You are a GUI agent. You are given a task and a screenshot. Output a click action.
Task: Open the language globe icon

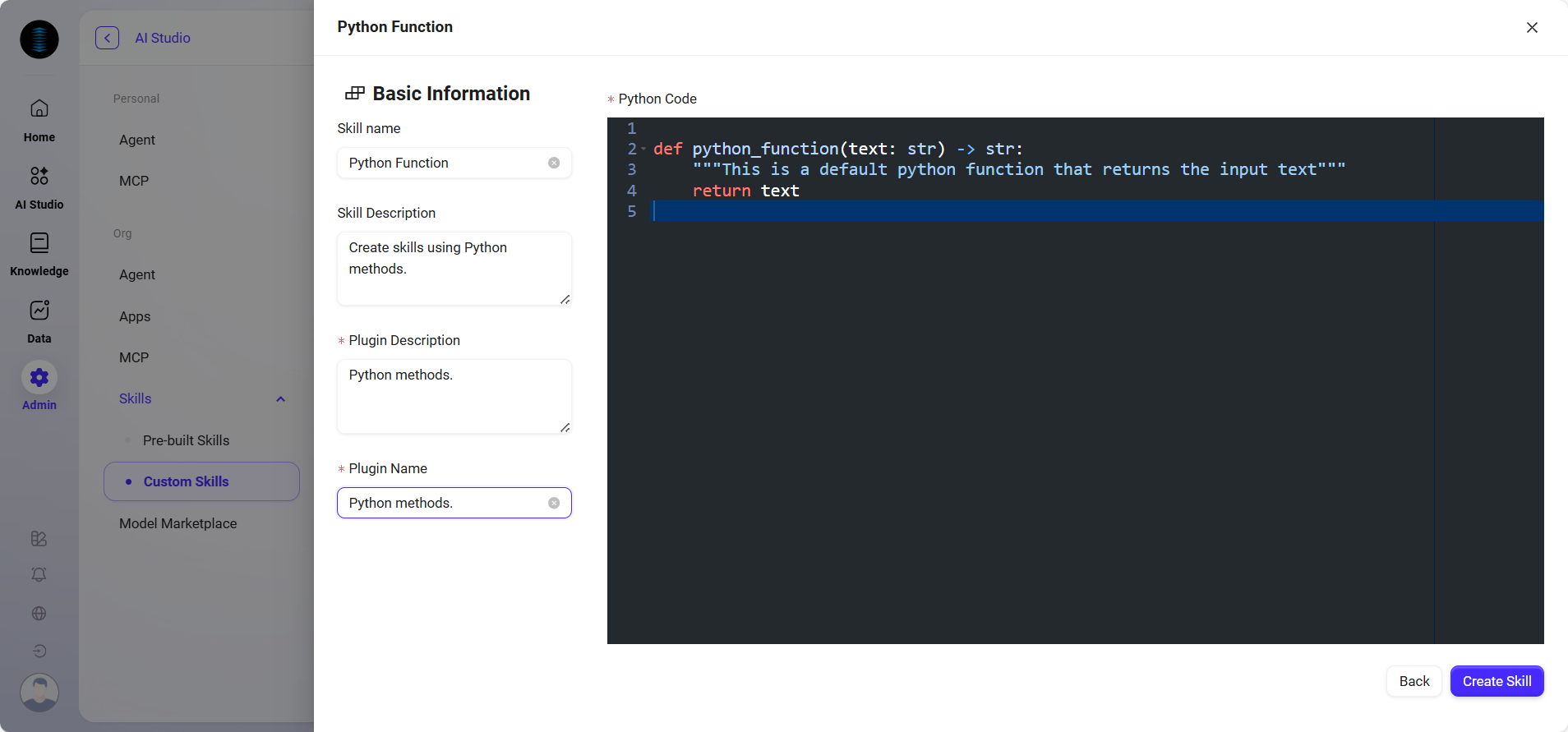(39, 614)
